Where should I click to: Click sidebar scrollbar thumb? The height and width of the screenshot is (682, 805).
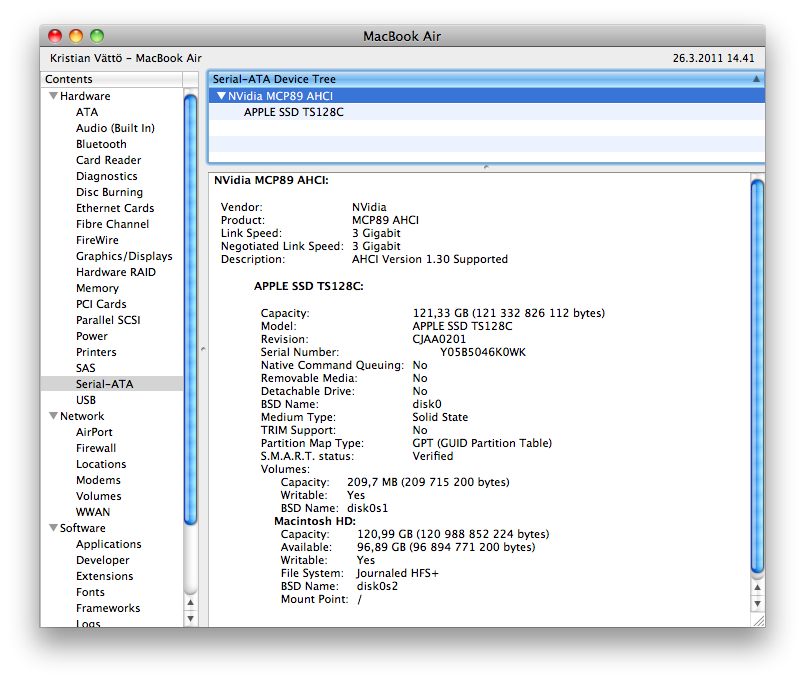coord(190,310)
